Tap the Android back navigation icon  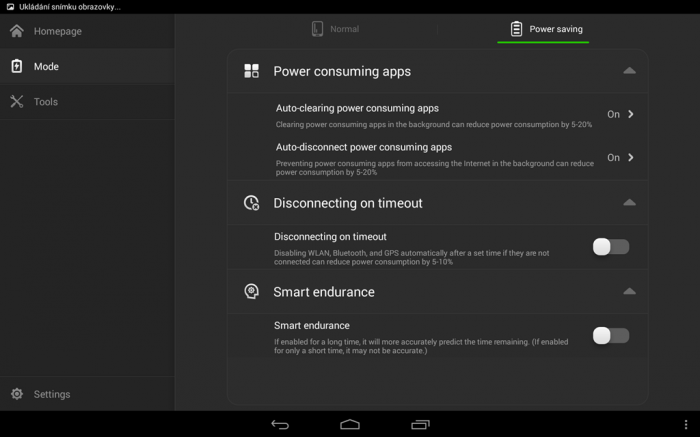280,425
